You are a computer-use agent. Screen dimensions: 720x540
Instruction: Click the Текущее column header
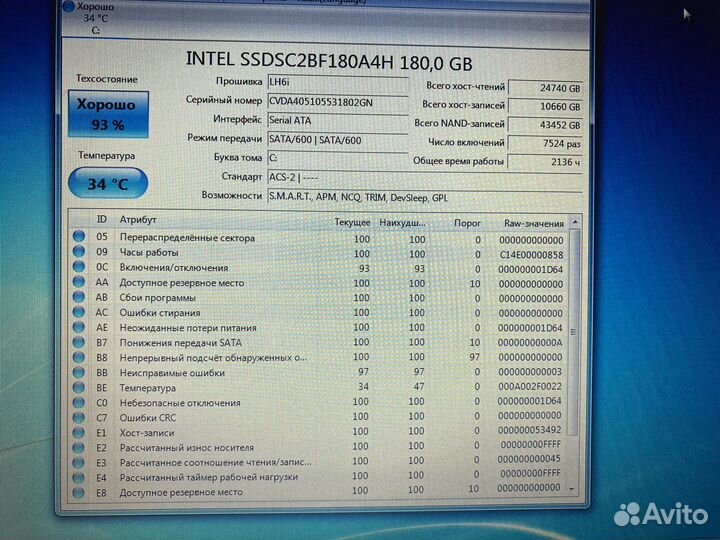[x=352, y=222]
